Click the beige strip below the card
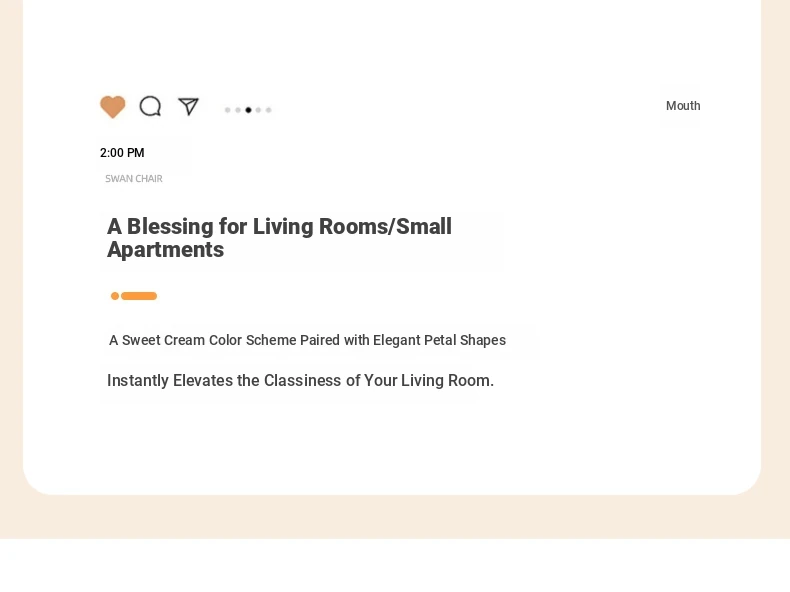This screenshot has height=592, width=790. tap(395, 518)
